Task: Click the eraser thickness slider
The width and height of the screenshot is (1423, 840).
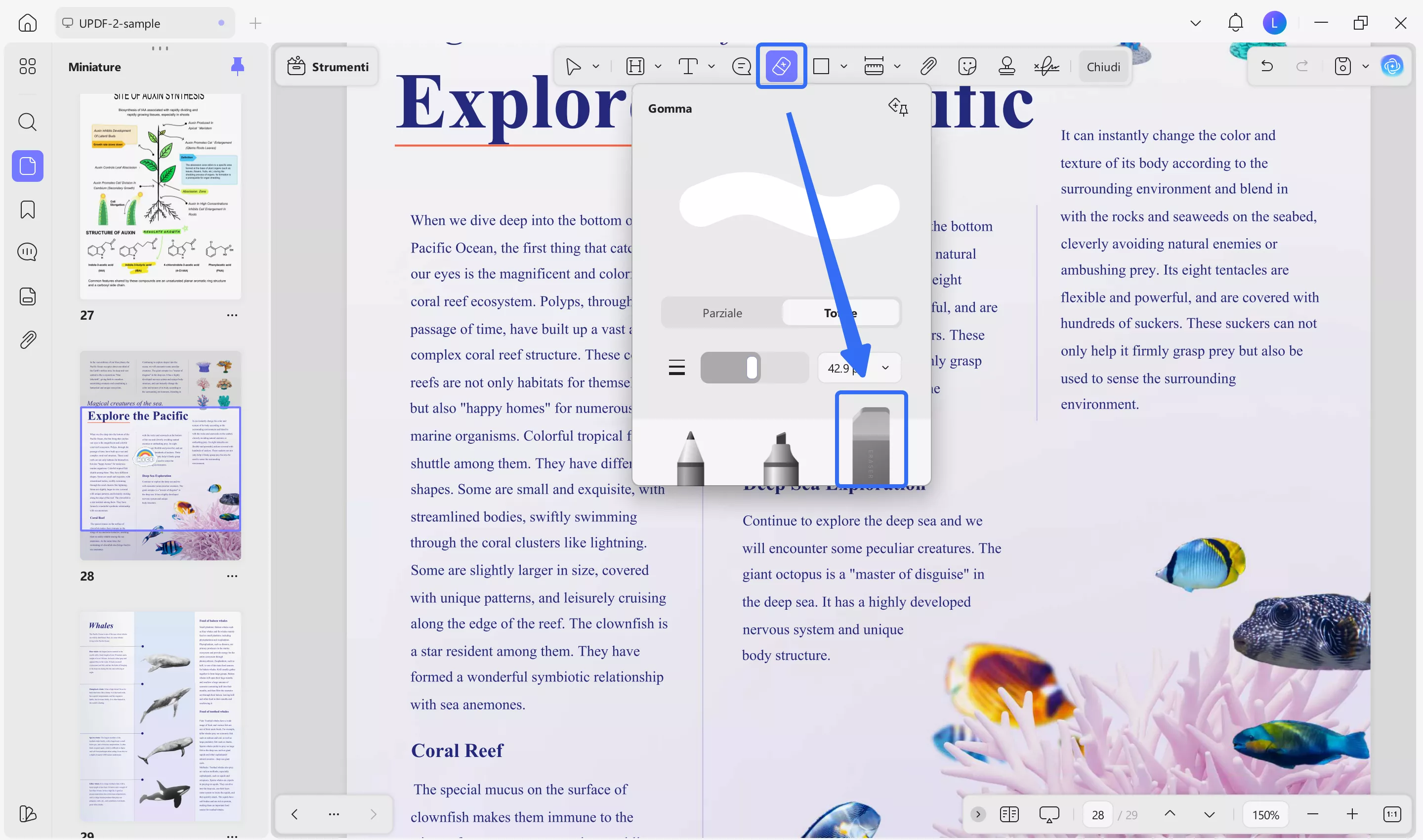Action: [753, 368]
